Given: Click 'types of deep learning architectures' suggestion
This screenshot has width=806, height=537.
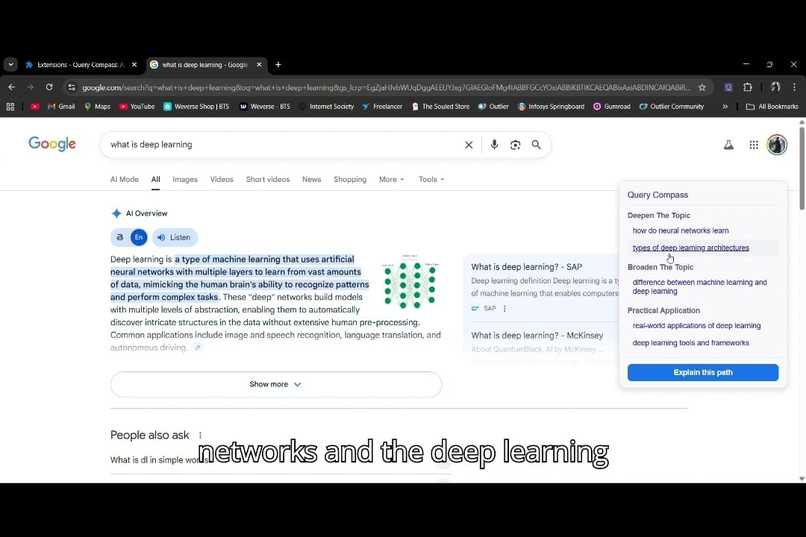Looking at the screenshot, I should [x=691, y=248].
